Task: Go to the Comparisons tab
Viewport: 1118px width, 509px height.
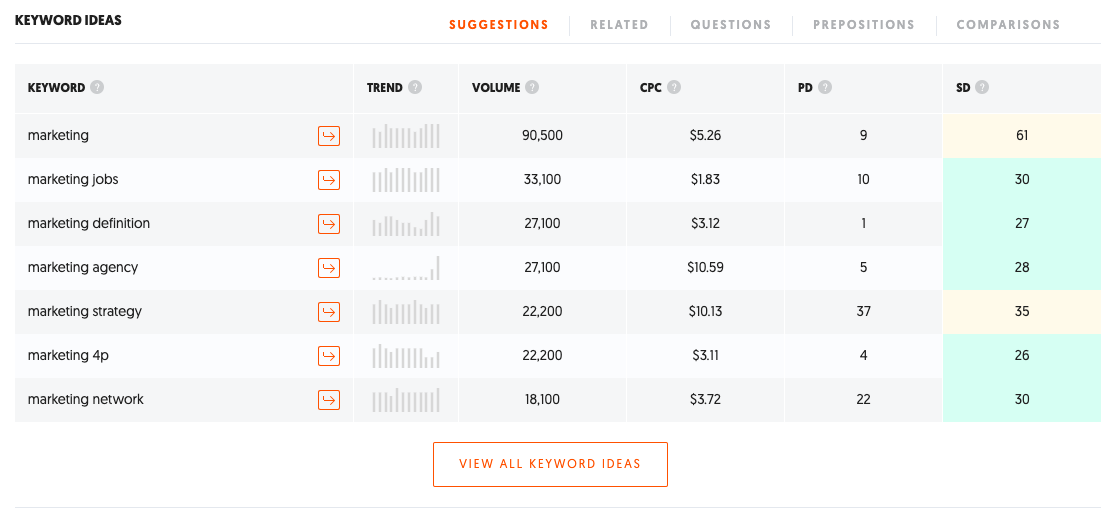Action: [x=1008, y=25]
